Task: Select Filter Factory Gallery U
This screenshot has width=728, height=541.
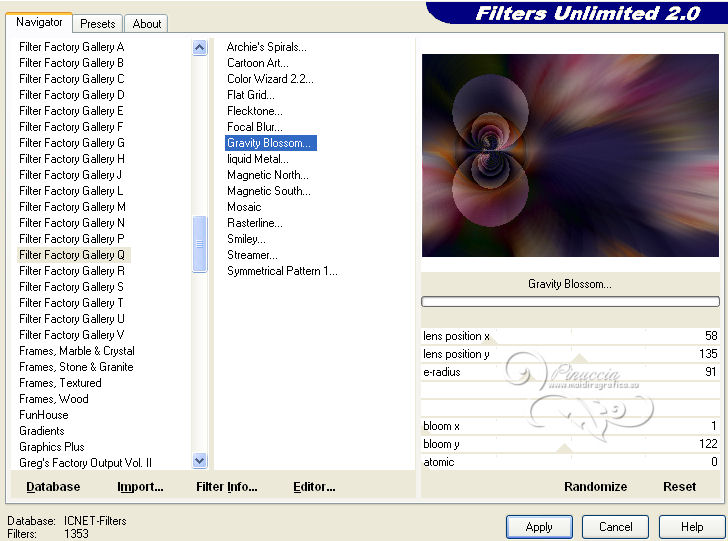Action: [72, 319]
